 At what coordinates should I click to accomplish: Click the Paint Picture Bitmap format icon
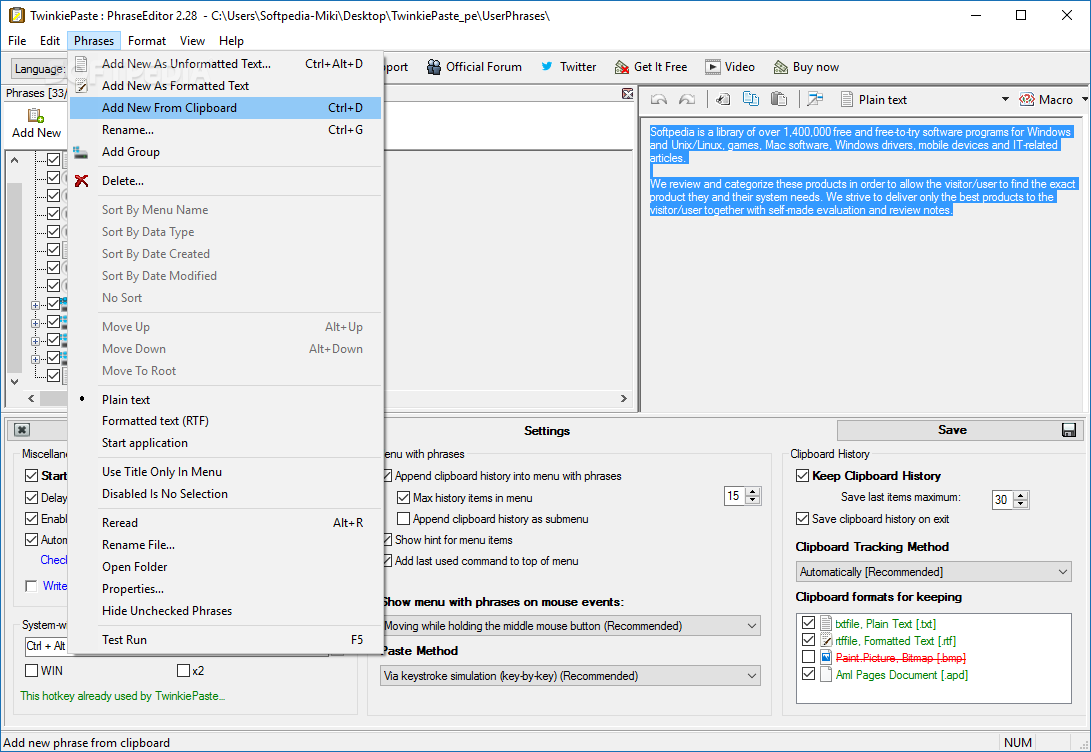[826, 657]
